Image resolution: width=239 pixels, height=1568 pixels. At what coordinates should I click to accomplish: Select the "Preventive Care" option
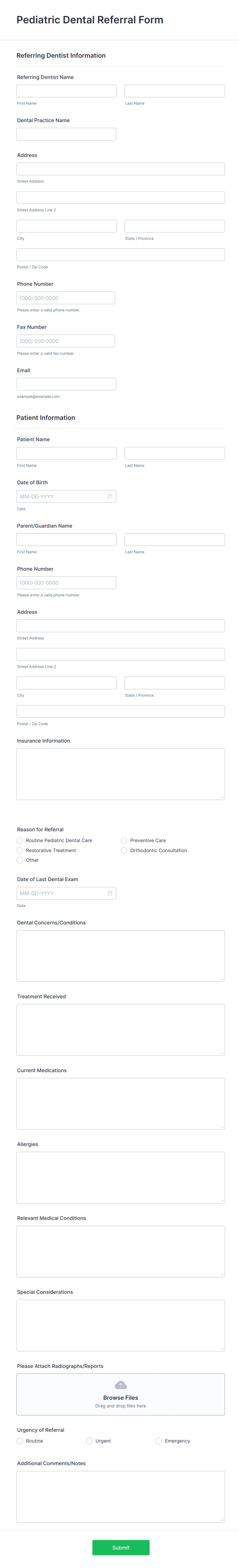pyautogui.click(x=124, y=841)
